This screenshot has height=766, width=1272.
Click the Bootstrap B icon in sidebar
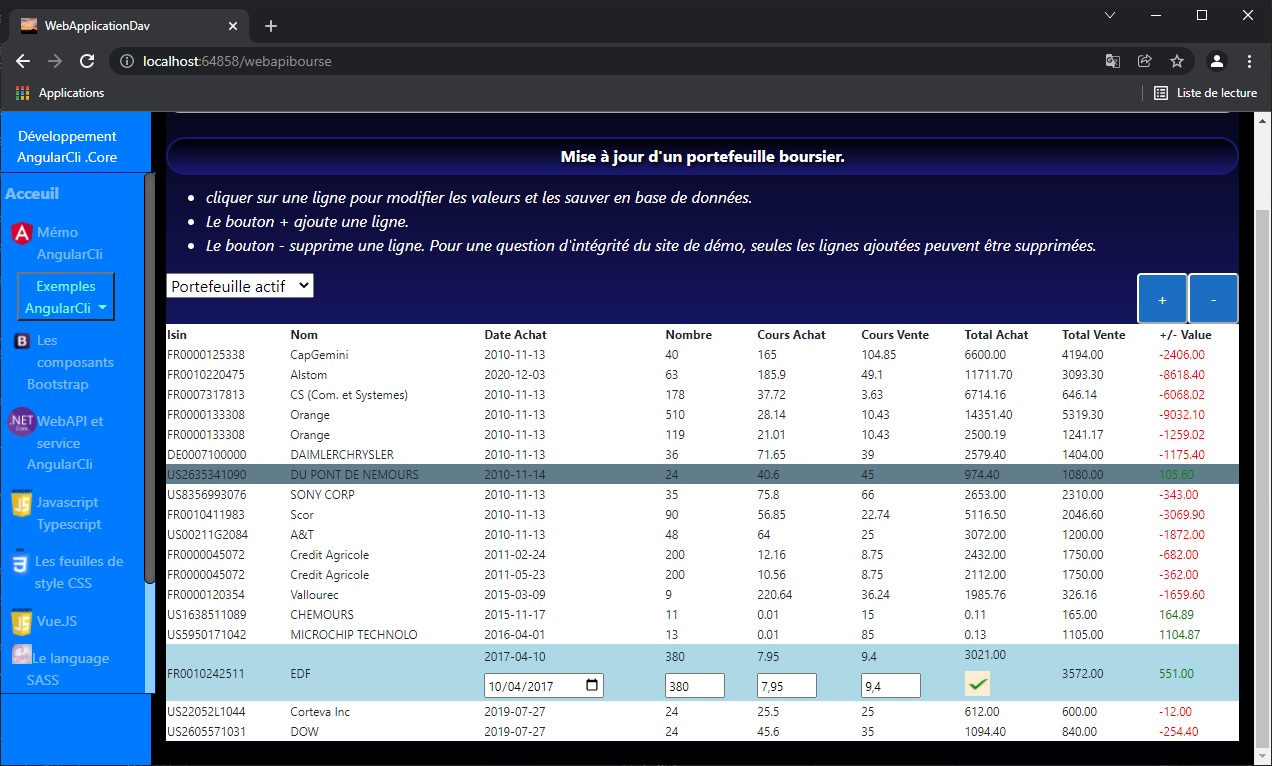pyautogui.click(x=22, y=341)
